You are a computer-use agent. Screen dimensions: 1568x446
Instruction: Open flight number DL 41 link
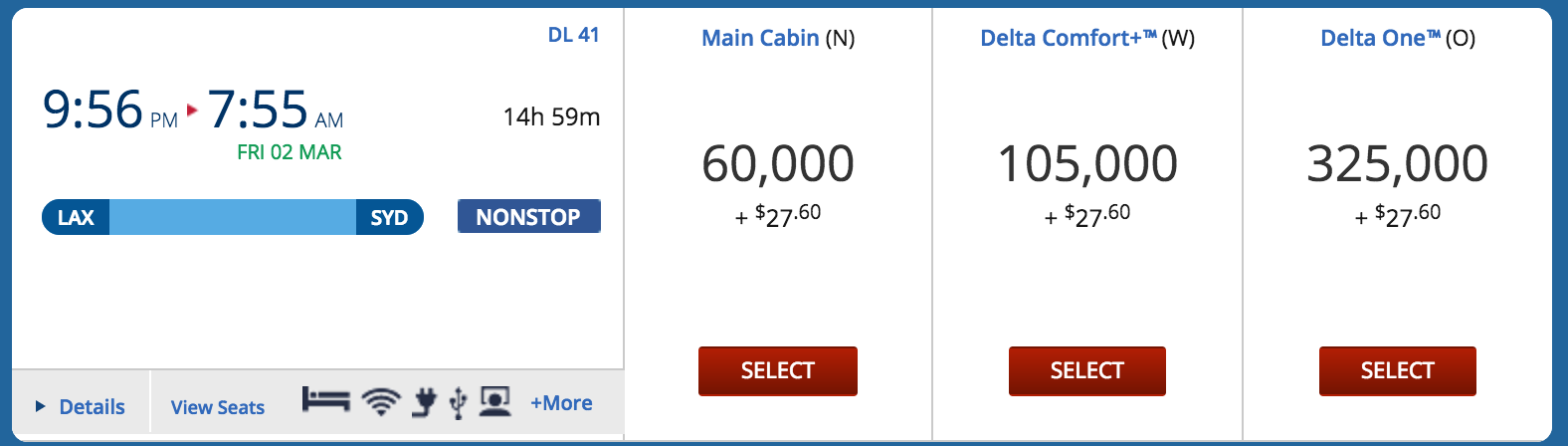[574, 35]
